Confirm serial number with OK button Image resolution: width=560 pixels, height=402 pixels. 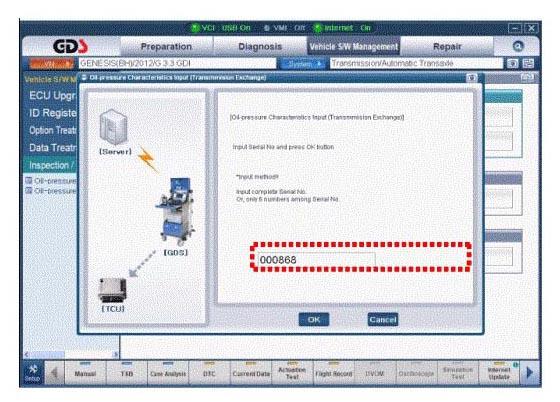(x=314, y=320)
